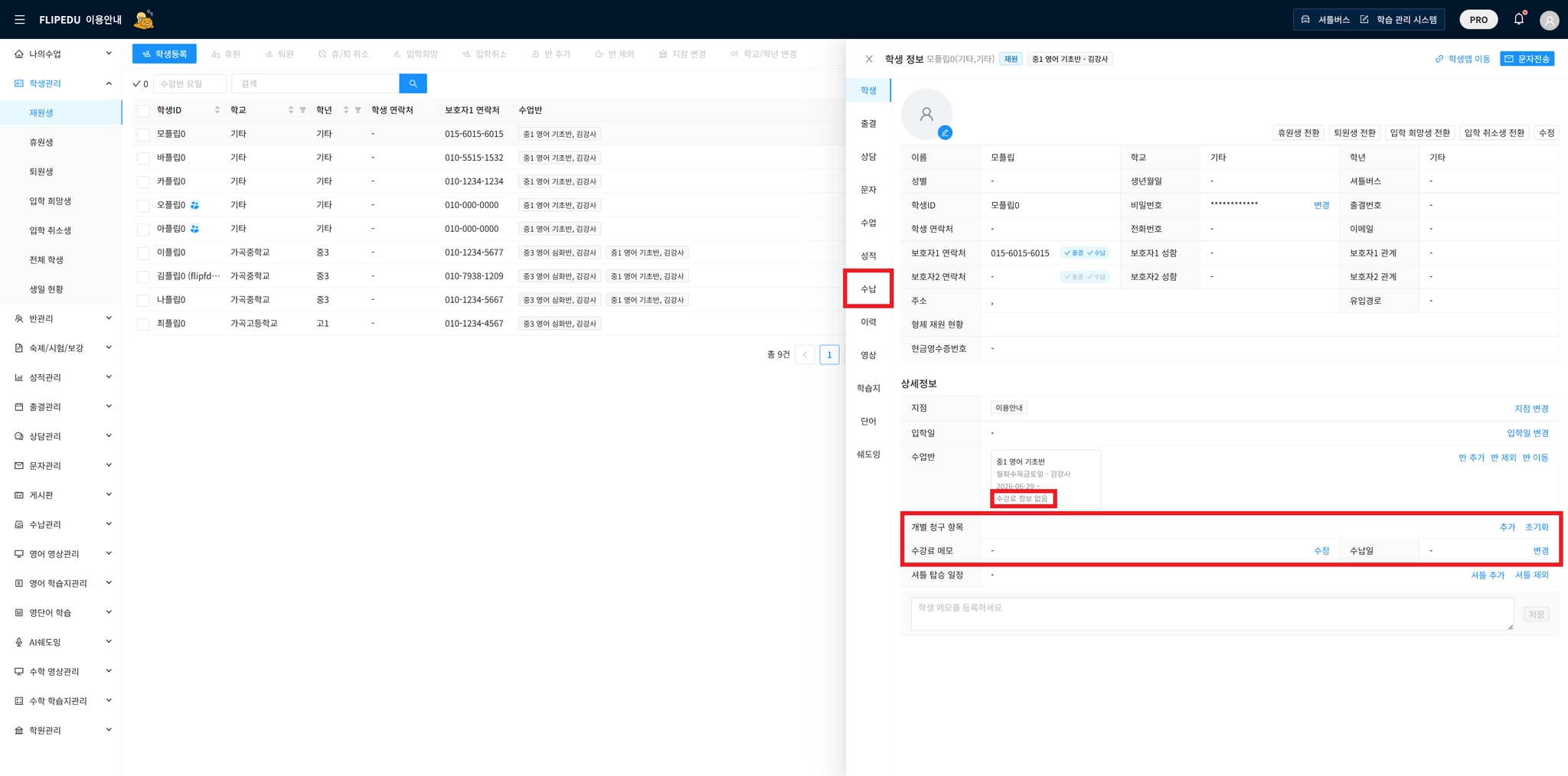The width and height of the screenshot is (1568, 776).
Task: Open the 출결 tab in student panel
Action: (x=868, y=124)
